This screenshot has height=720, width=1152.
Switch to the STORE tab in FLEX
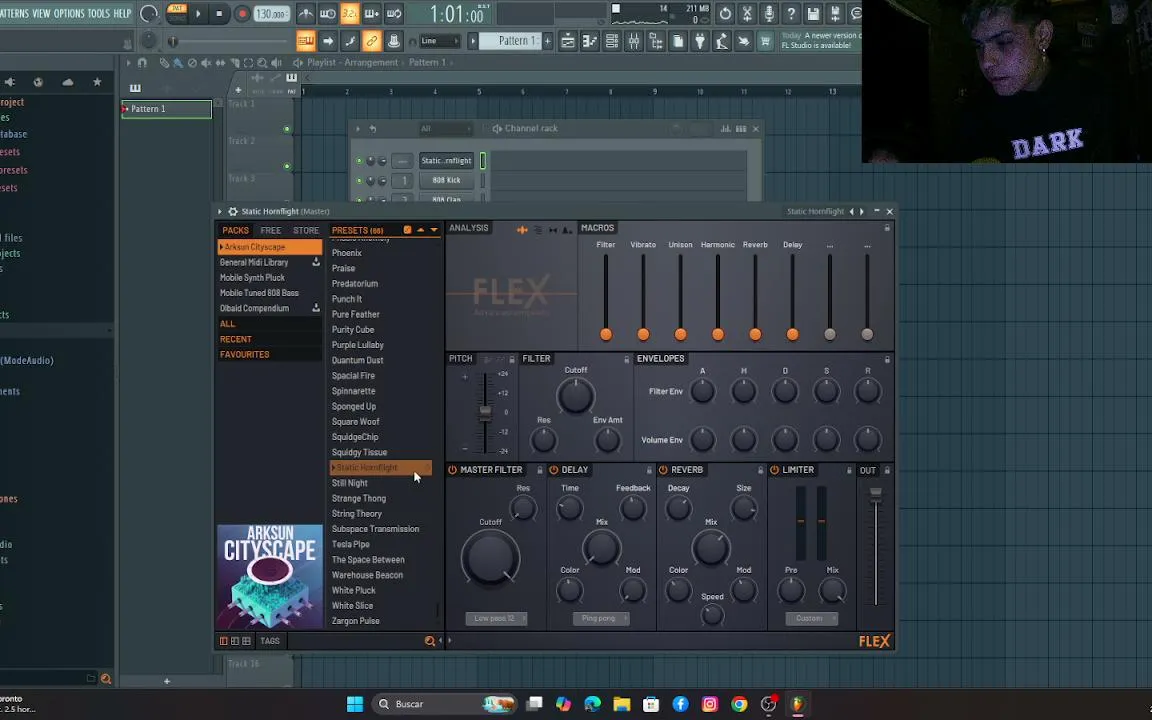[306, 231]
